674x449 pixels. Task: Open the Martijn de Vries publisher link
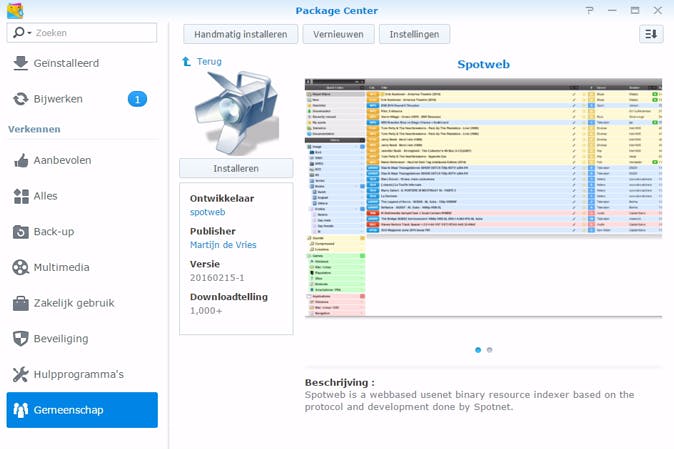tap(223, 244)
